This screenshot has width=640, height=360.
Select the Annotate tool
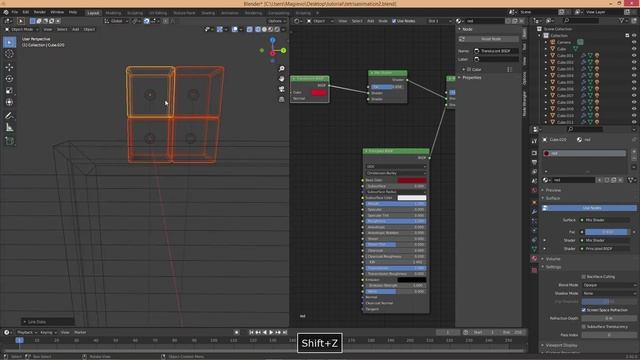click(x=9, y=116)
